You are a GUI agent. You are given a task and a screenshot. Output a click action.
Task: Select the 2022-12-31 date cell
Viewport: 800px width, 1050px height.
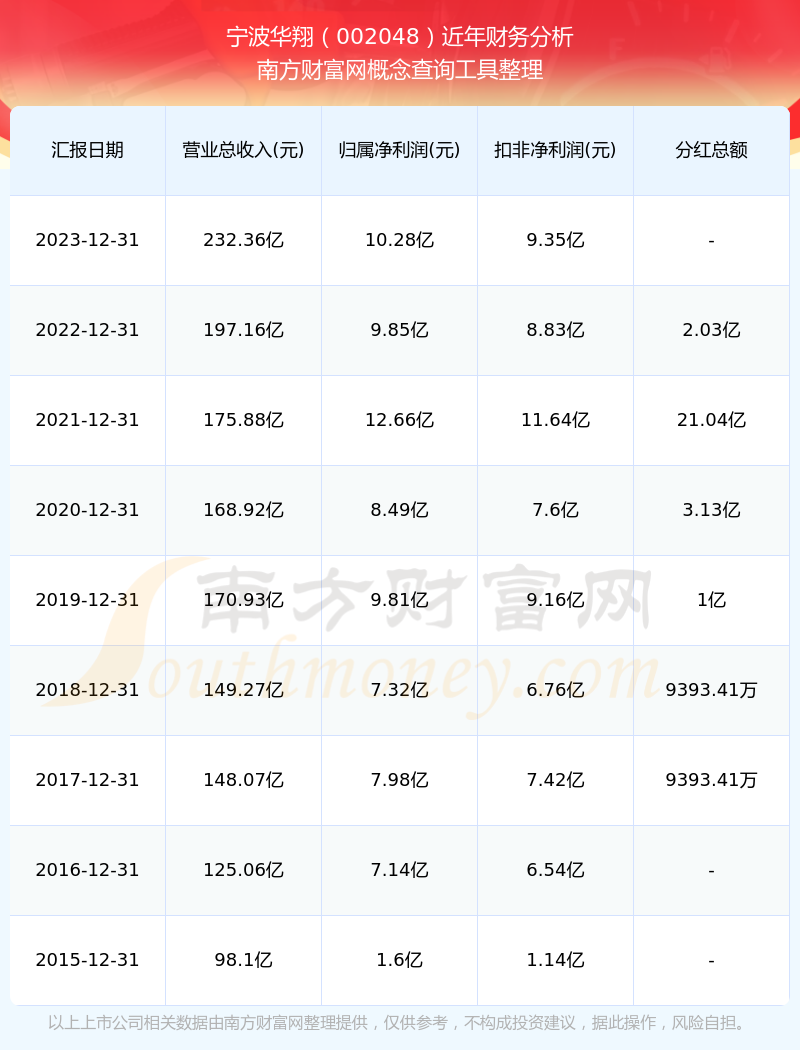[x=88, y=330]
